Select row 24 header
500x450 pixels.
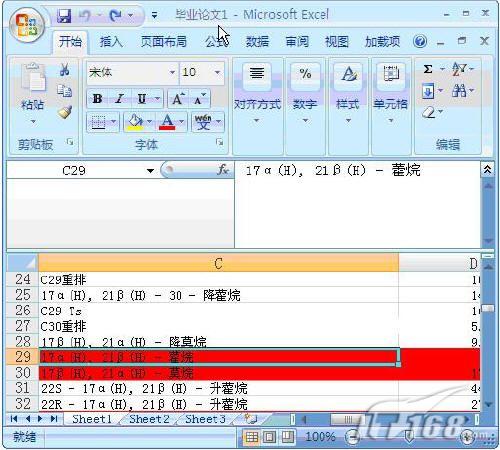[x=23, y=279]
